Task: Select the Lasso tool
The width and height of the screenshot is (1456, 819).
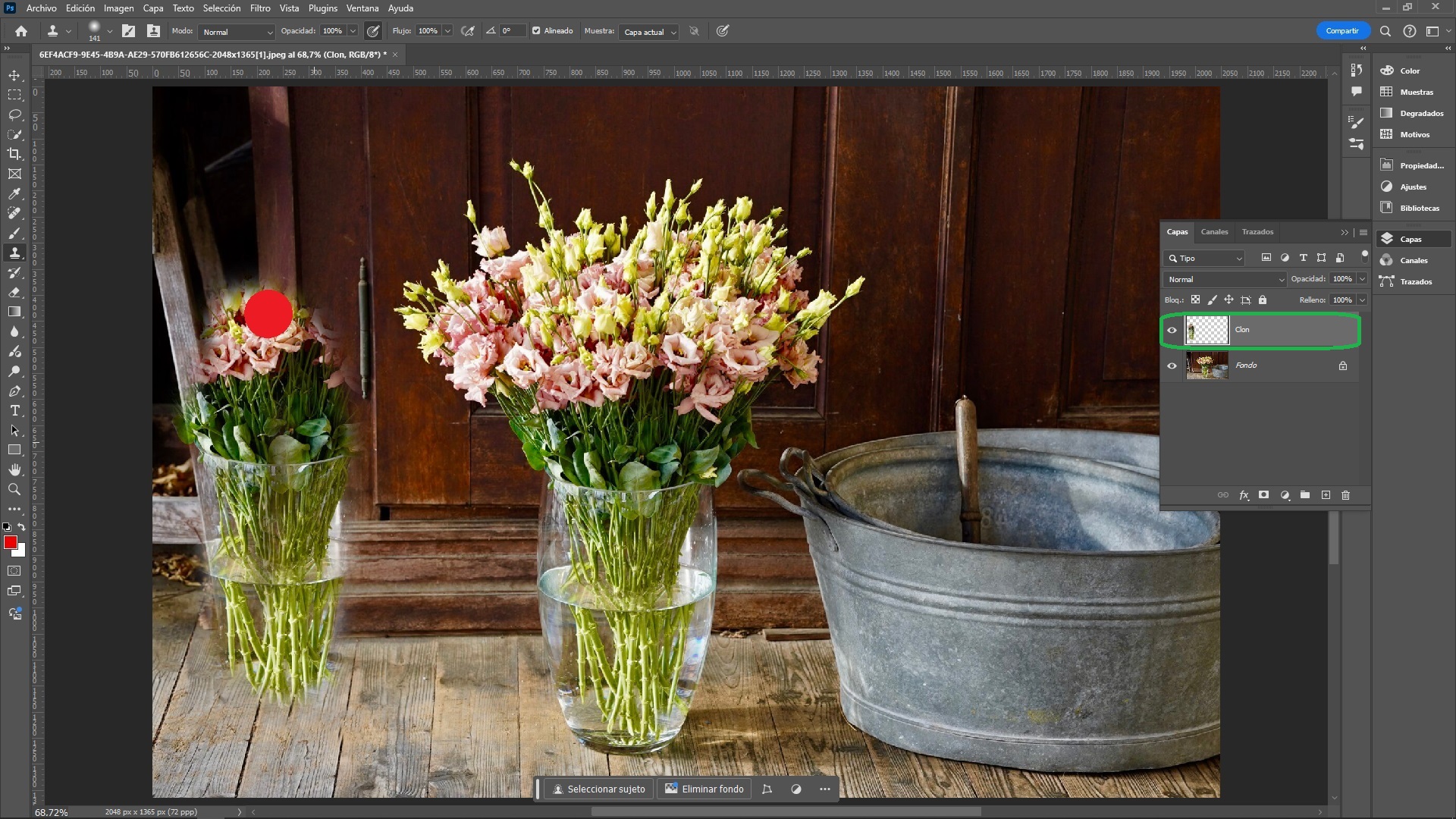Action: tap(14, 115)
